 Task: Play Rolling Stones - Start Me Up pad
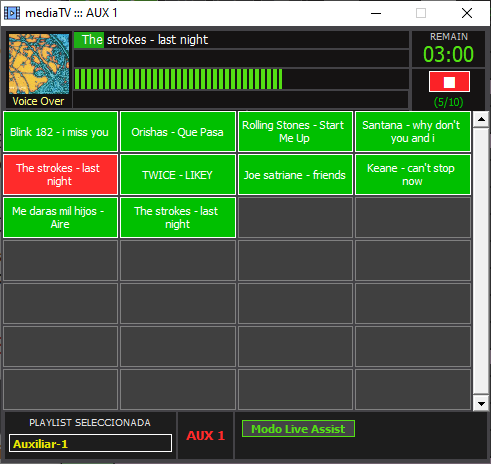(295, 132)
